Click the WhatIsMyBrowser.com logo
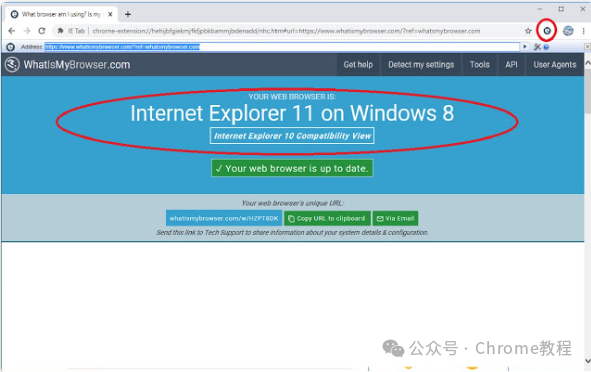591x372 pixels. coord(68,64)
